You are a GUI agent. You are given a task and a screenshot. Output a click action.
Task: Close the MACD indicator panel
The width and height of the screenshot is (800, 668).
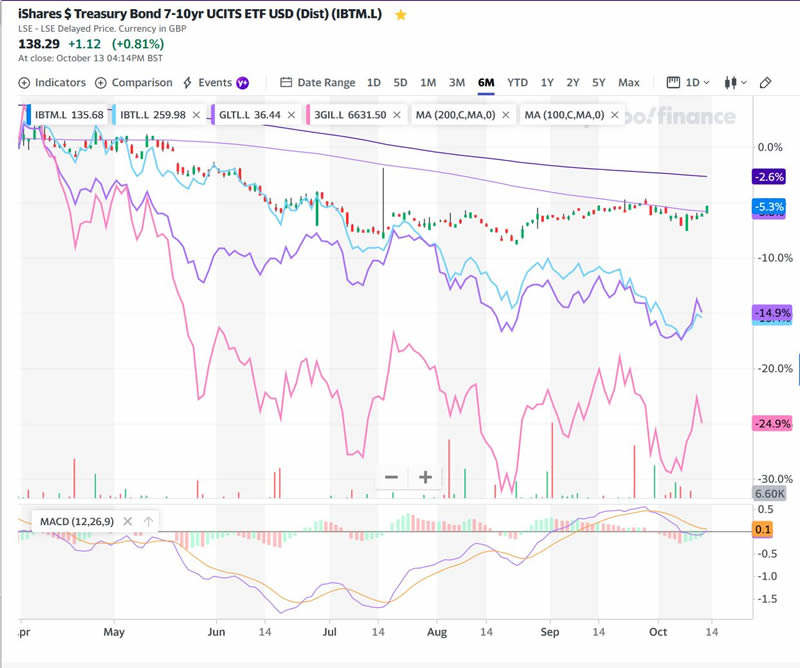tap(128, 522)
